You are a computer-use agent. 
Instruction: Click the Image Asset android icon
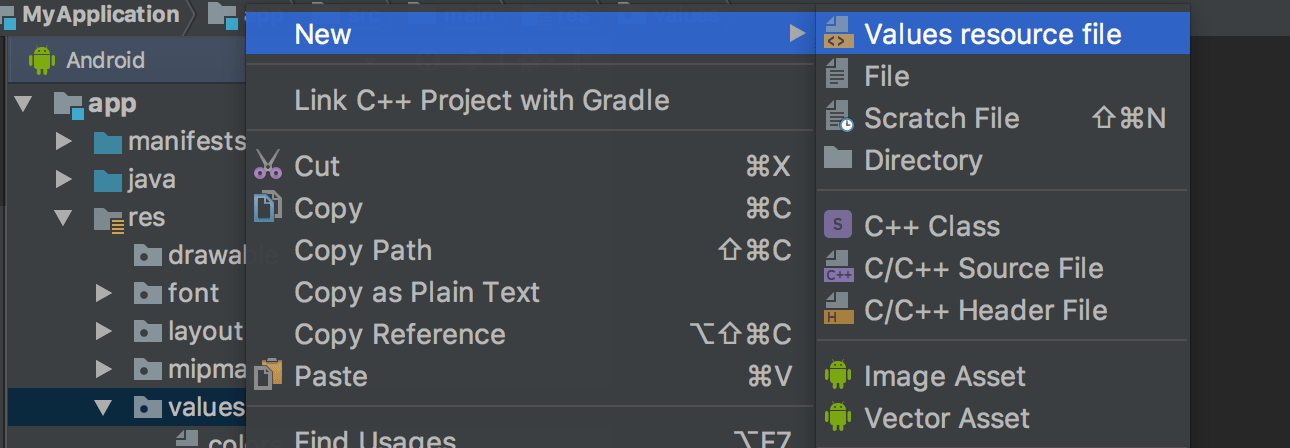(837, 376)
